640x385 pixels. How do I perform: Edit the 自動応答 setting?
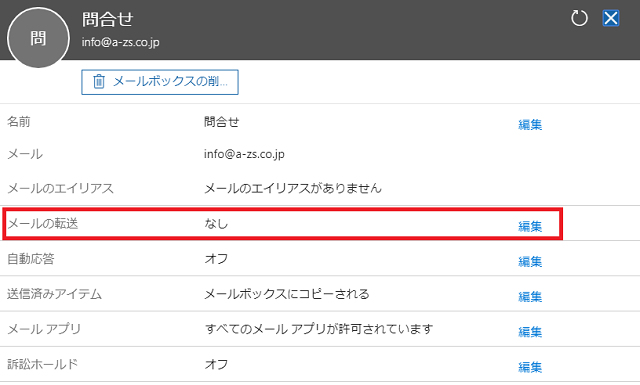click(x=530, y=261)
